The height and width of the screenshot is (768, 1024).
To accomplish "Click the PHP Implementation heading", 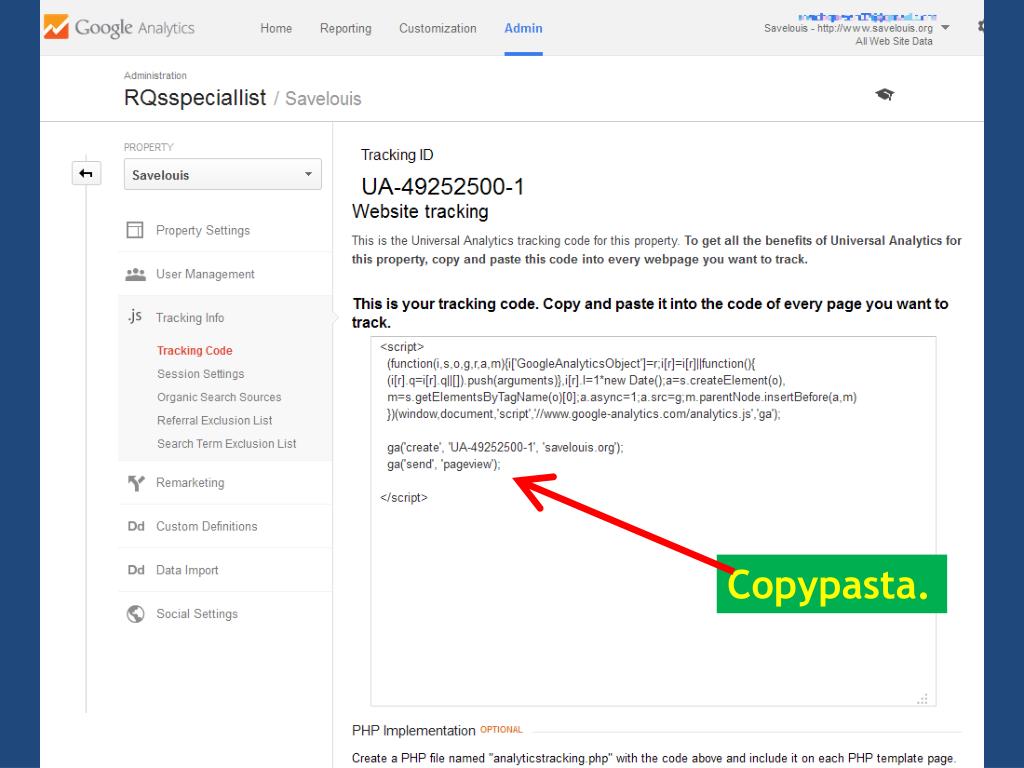I will tap(413, 731).
